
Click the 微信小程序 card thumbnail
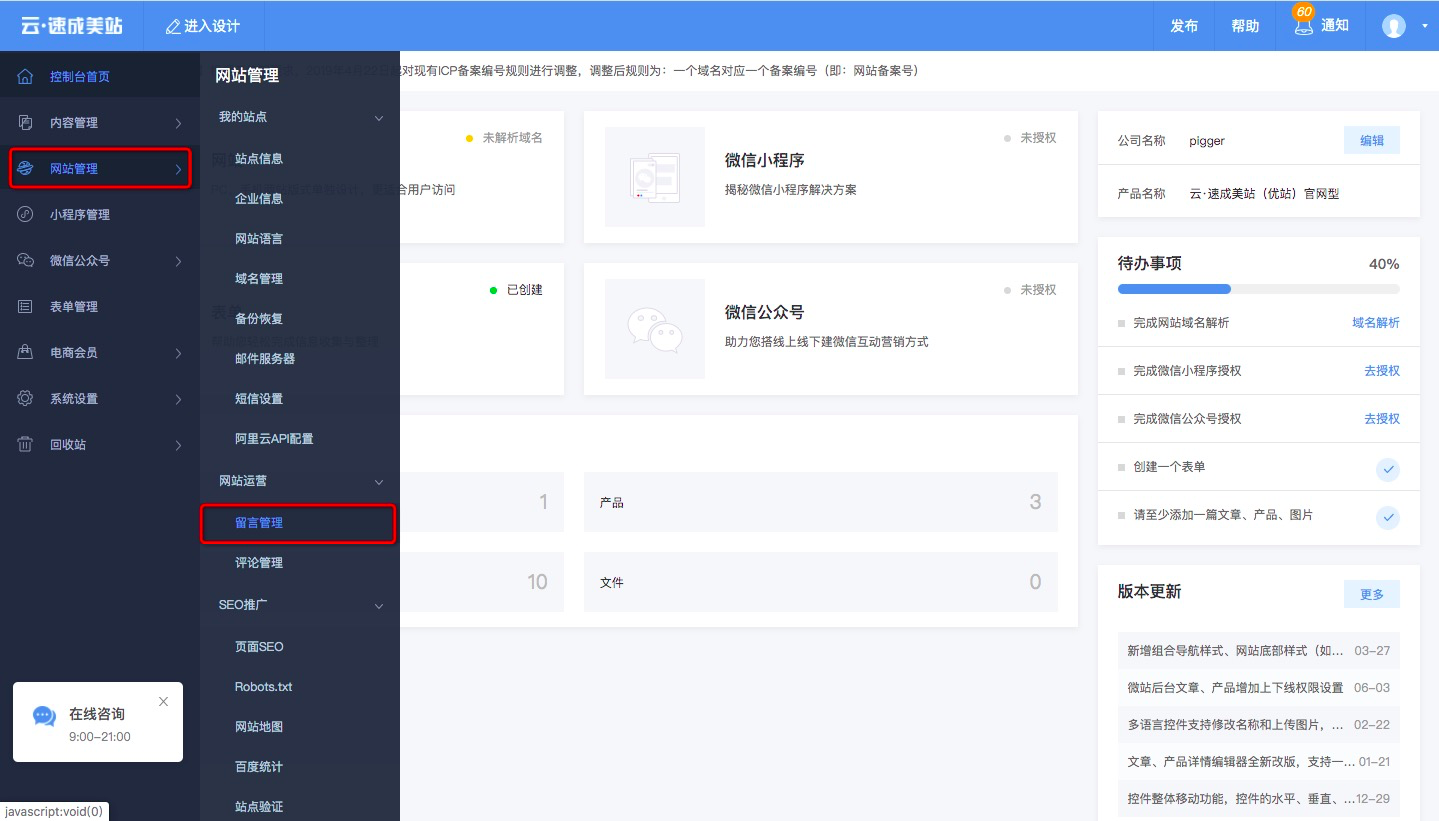tap(655, 177)
